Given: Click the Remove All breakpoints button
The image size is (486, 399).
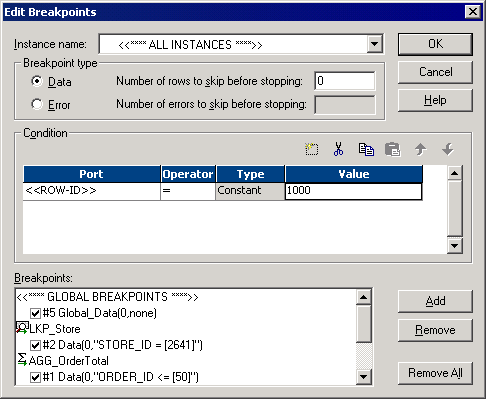Looking at the screenshot, I should point(435,373).
